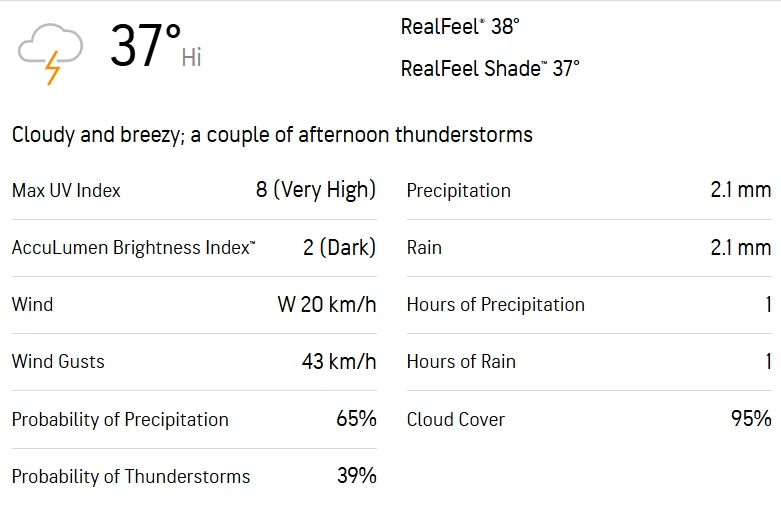Select the 39% thunderstorm probability value

(356, 476)
